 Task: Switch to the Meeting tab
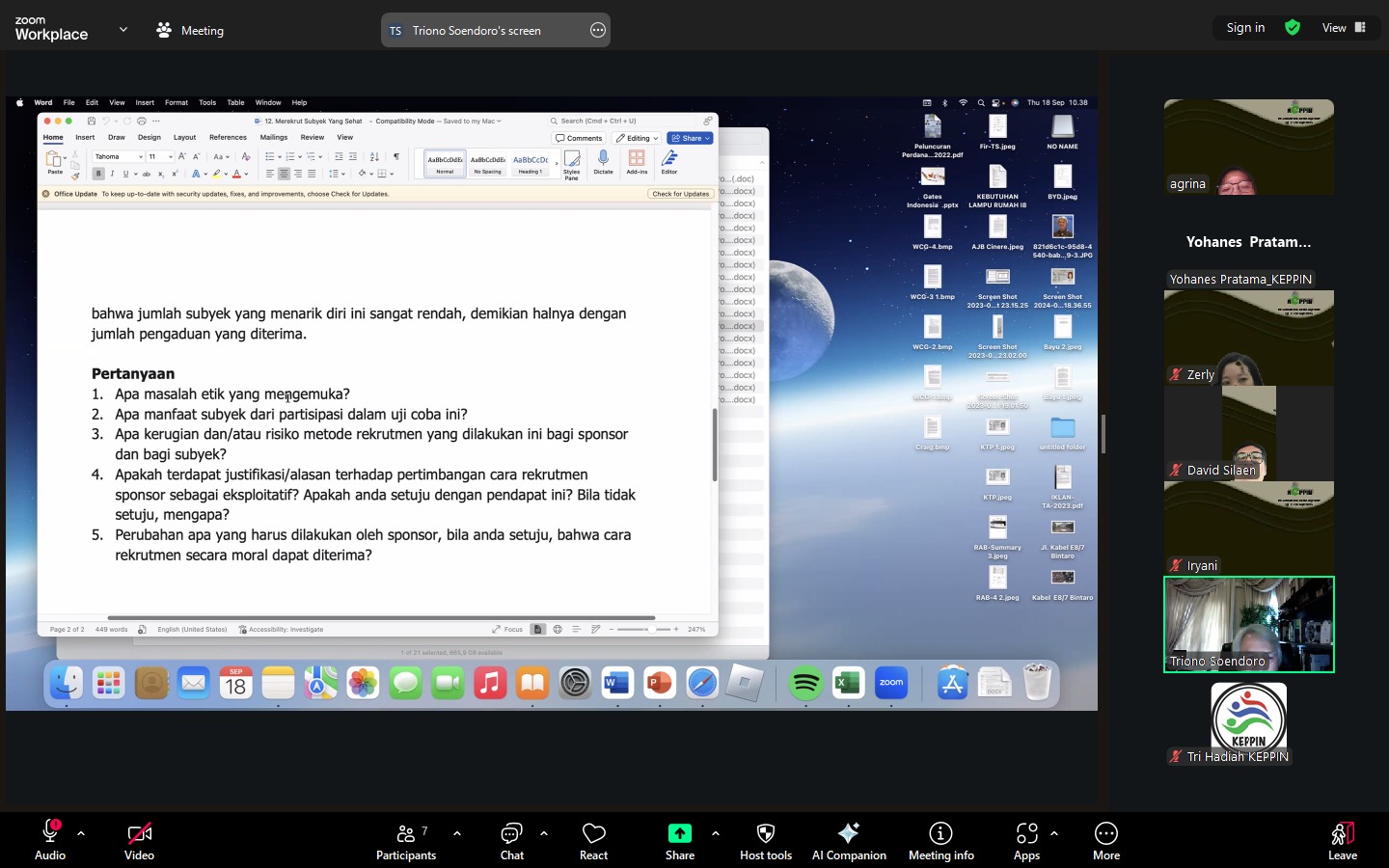click(190, 31)
